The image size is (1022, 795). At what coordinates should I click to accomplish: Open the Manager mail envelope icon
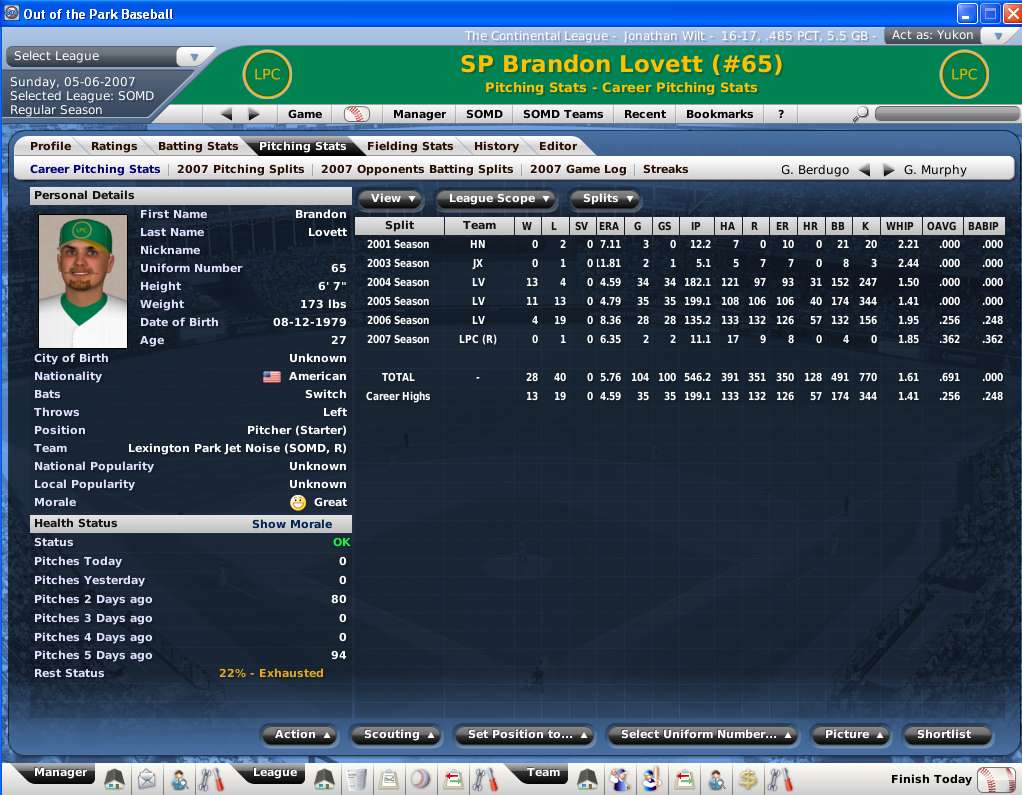(x=147, y=779)
